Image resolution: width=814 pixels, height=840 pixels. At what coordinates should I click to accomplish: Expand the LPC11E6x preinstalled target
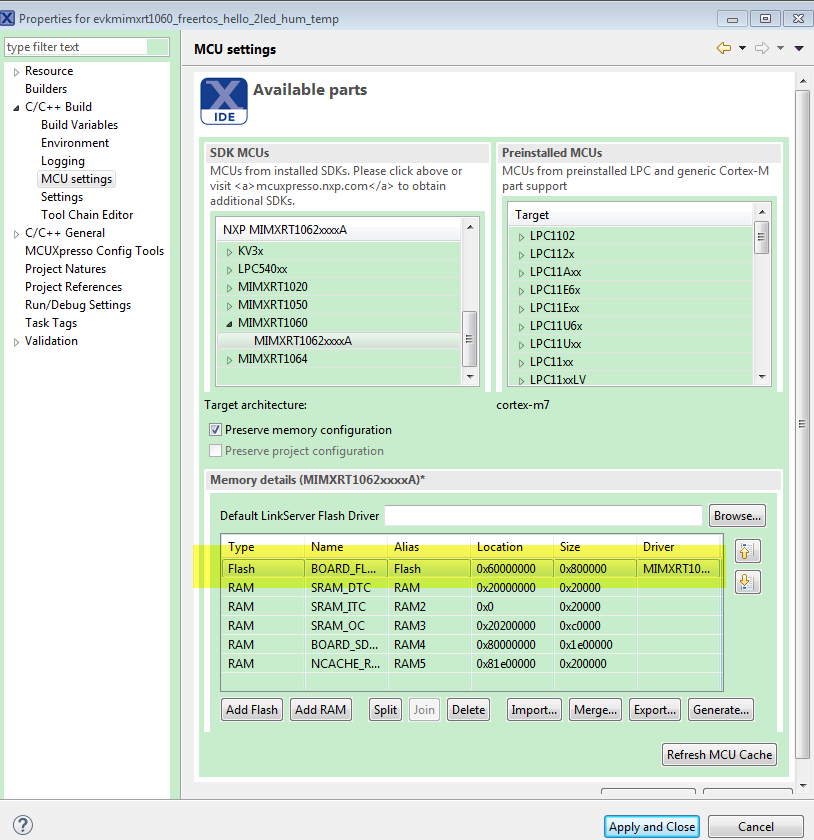(521, 291)
